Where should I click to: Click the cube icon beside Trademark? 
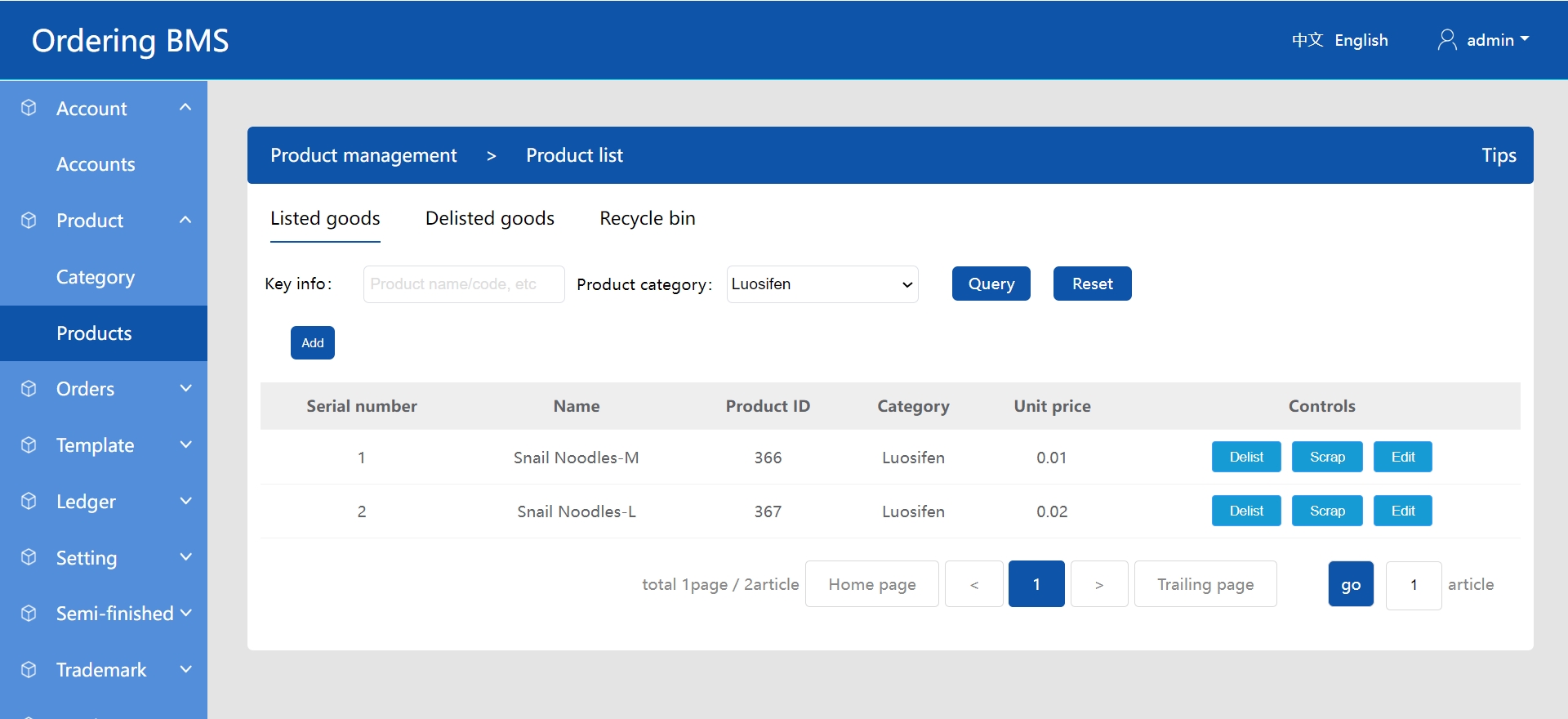coord(29,669)
